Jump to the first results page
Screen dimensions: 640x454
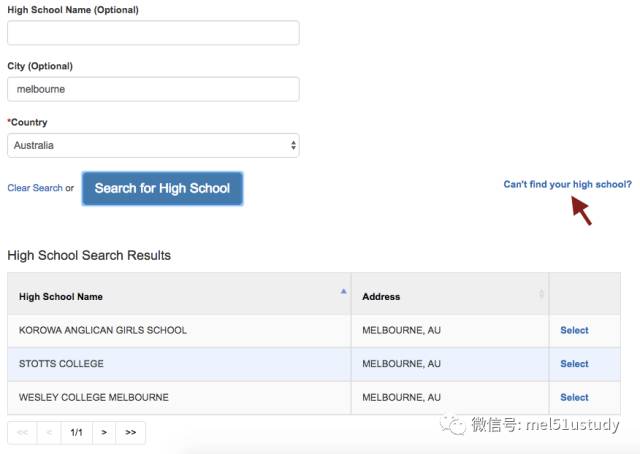point(22,432)
